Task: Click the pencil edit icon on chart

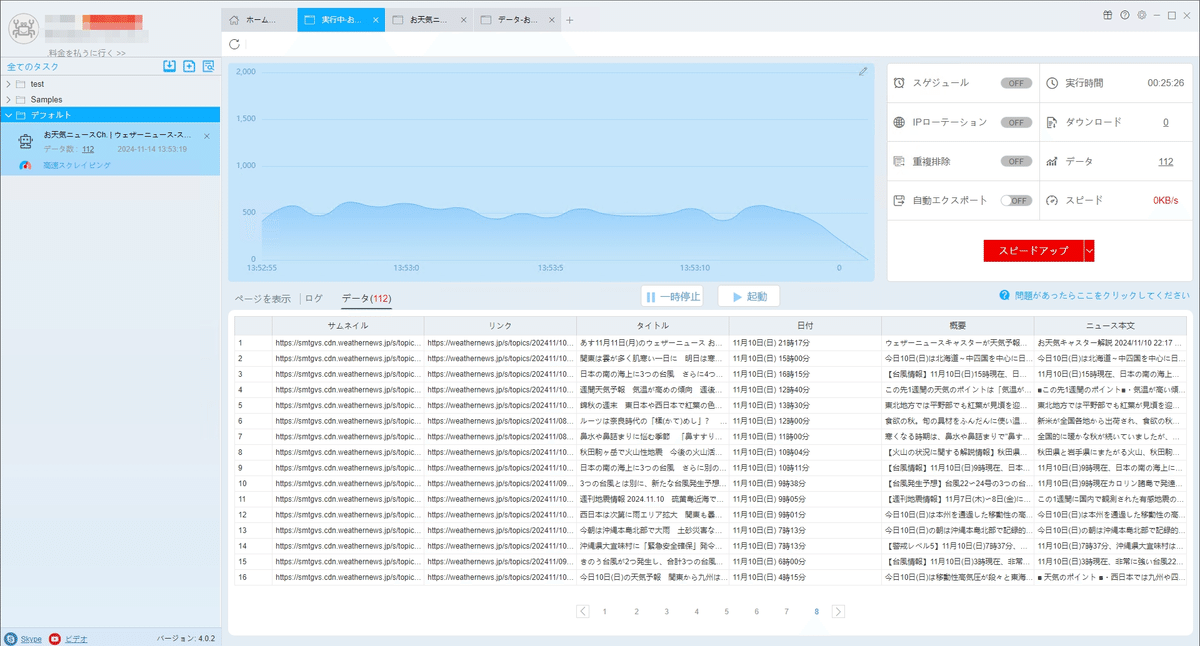Action: coord(863,72)
